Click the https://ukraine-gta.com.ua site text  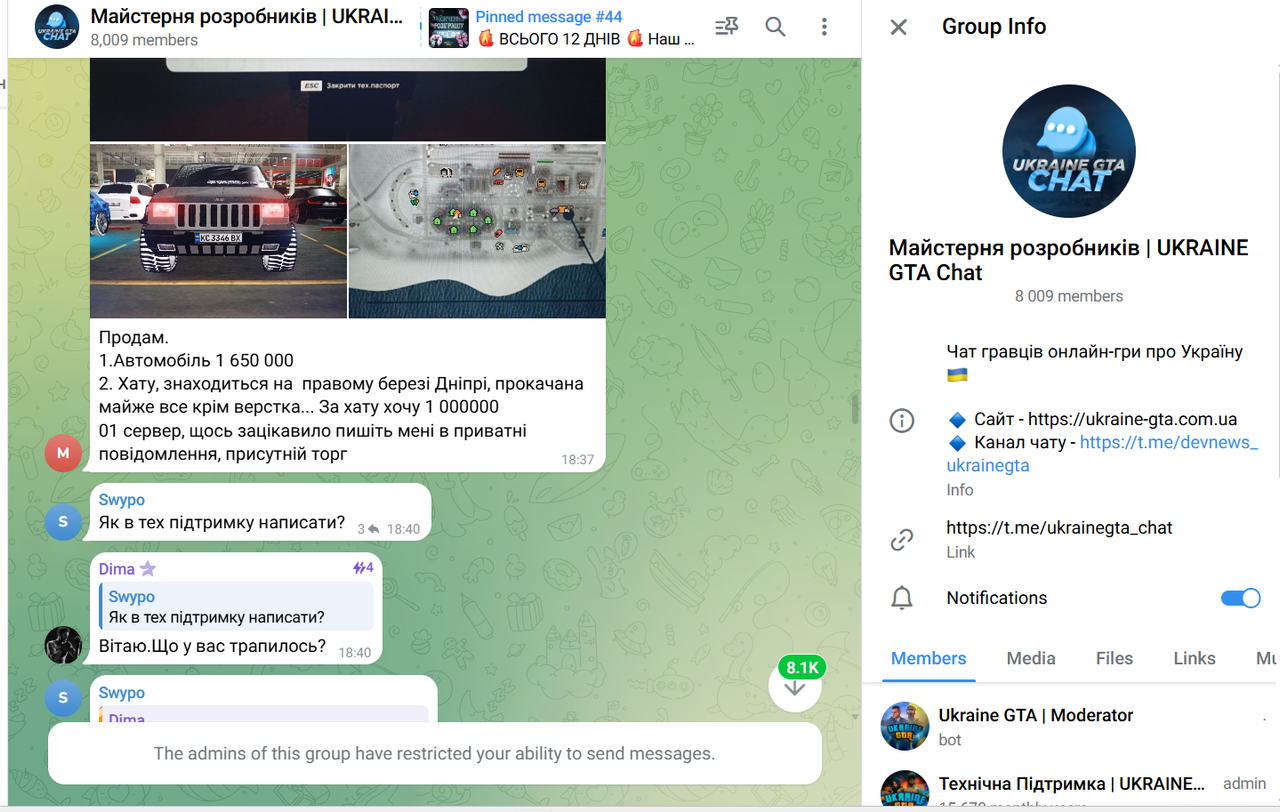pyautogui.click(x=1132, y=419)
